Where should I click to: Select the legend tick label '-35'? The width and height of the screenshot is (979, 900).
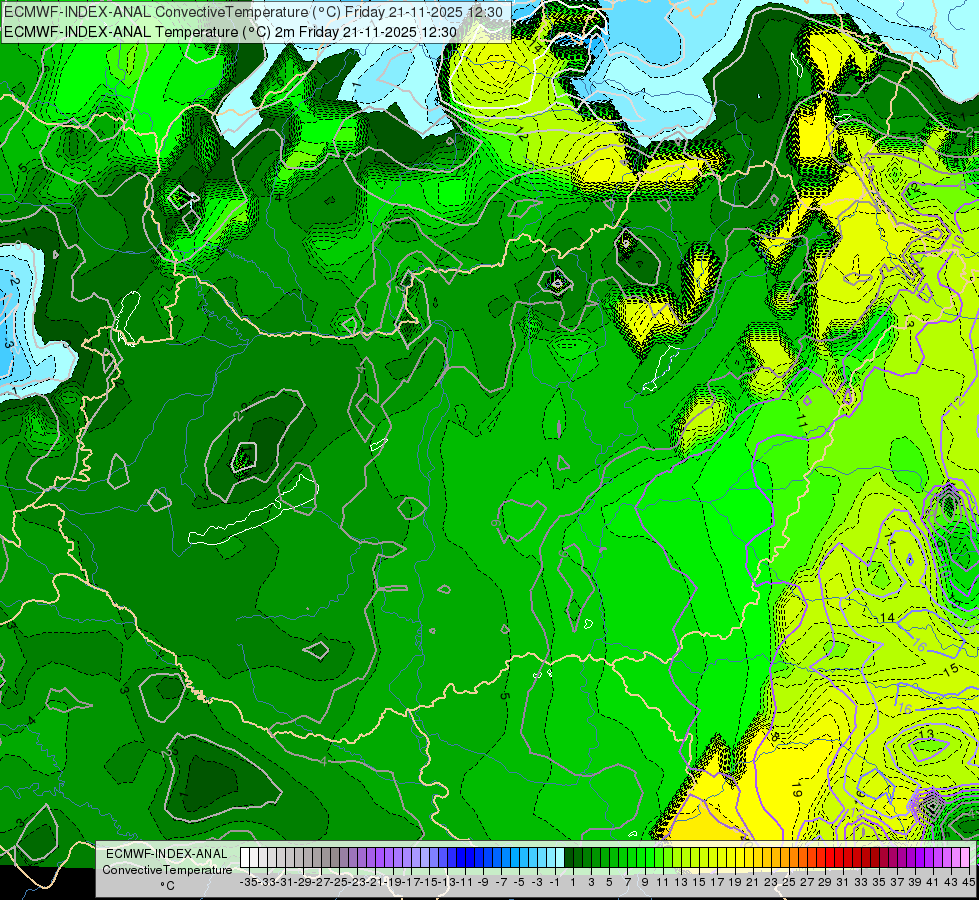pyautogui.click(x=248, y=882)
